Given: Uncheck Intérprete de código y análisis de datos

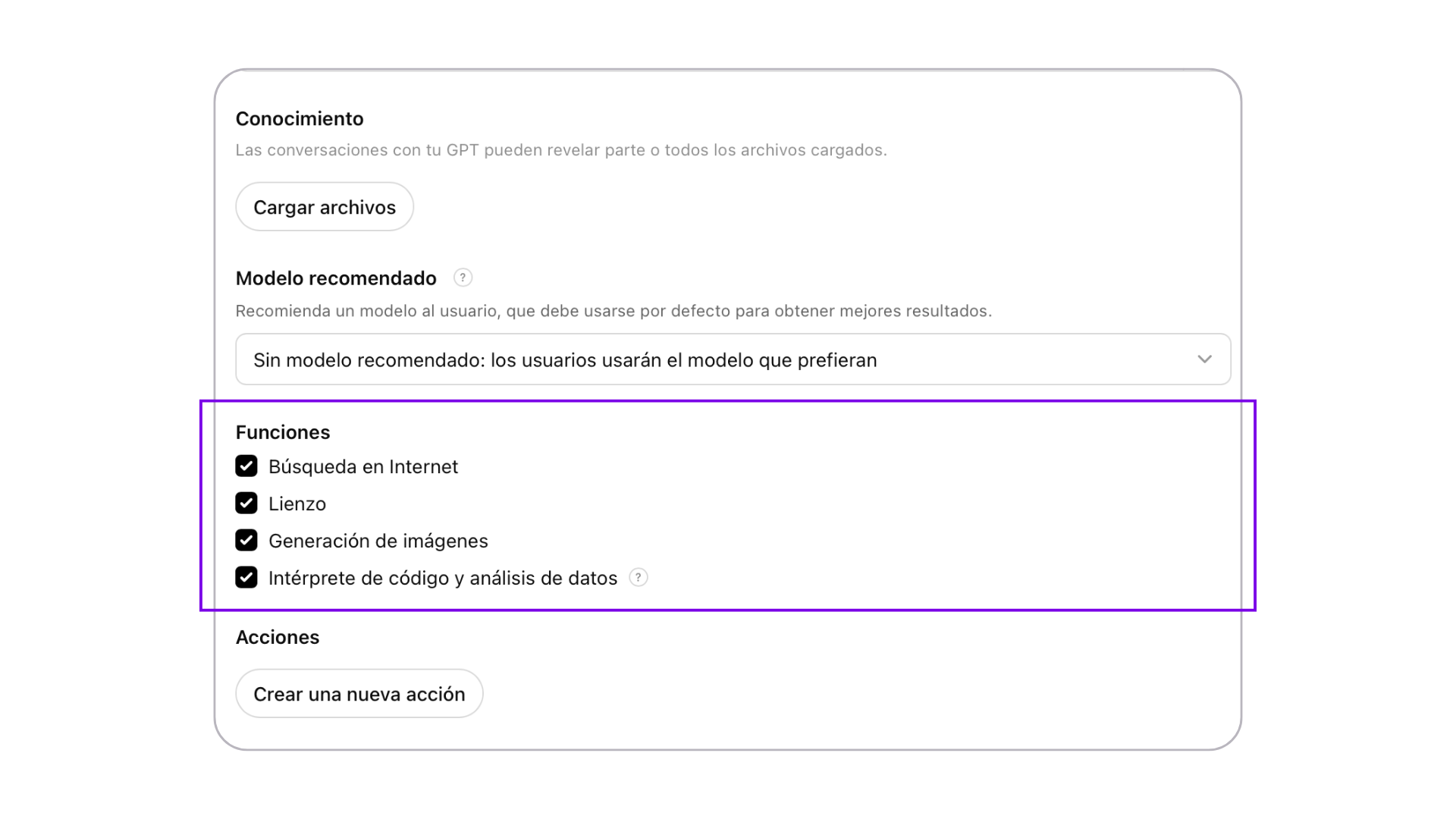Looking at the screenshot, I should tap(246, 577).
